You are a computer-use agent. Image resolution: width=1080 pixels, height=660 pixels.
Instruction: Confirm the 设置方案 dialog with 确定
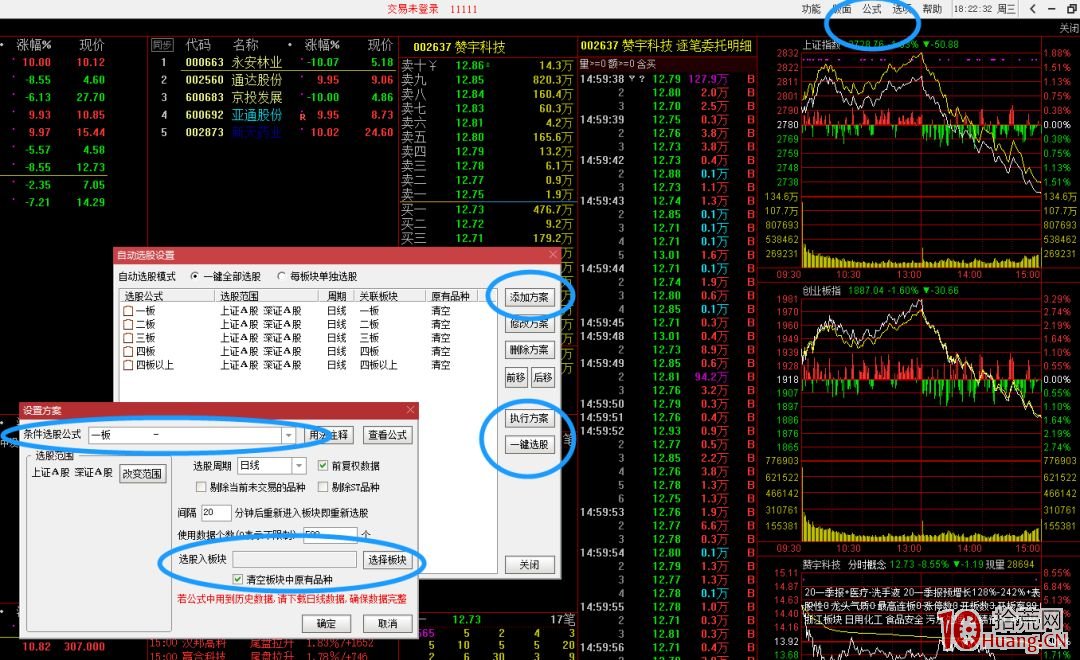point(327,624)
